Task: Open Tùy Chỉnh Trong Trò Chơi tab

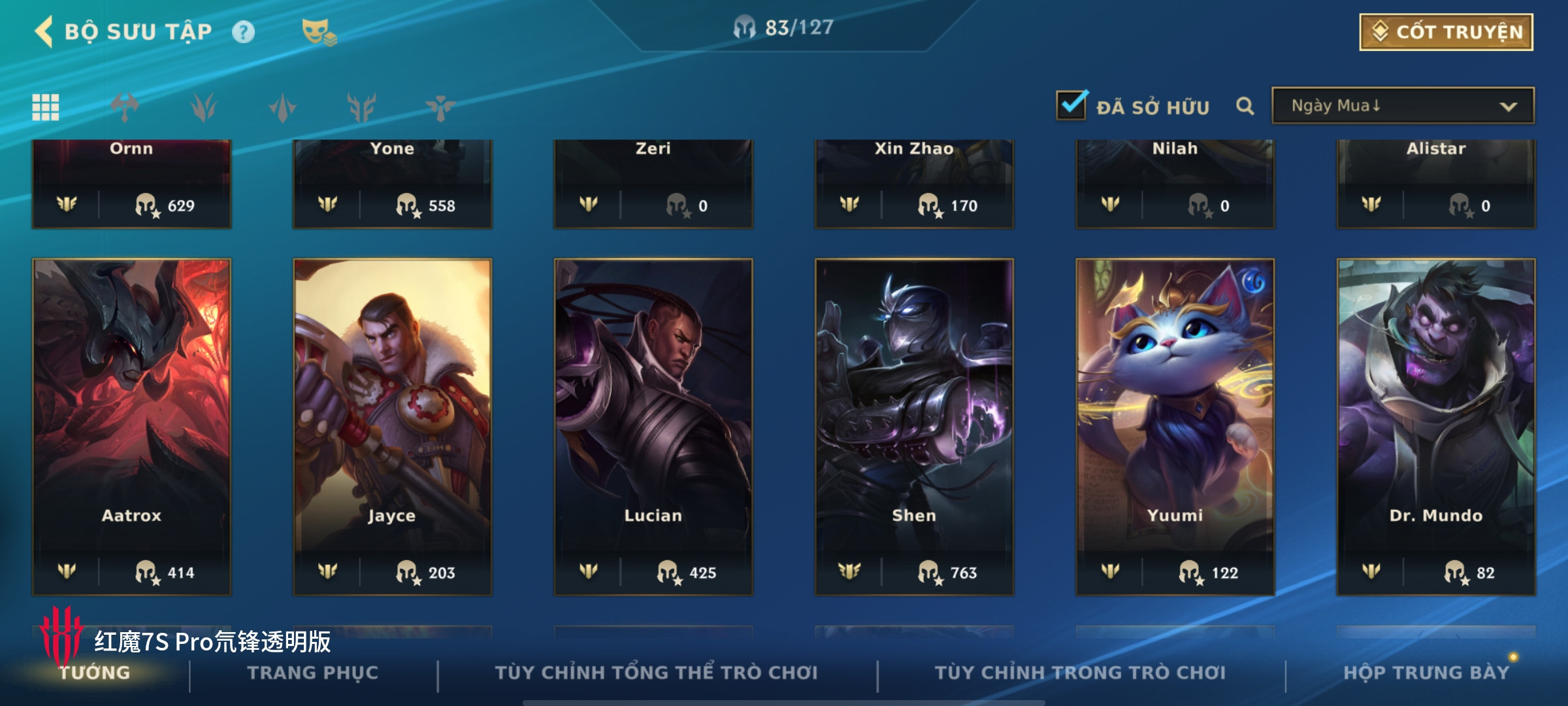Action: pyautogui.click(x=1081, y=673)
